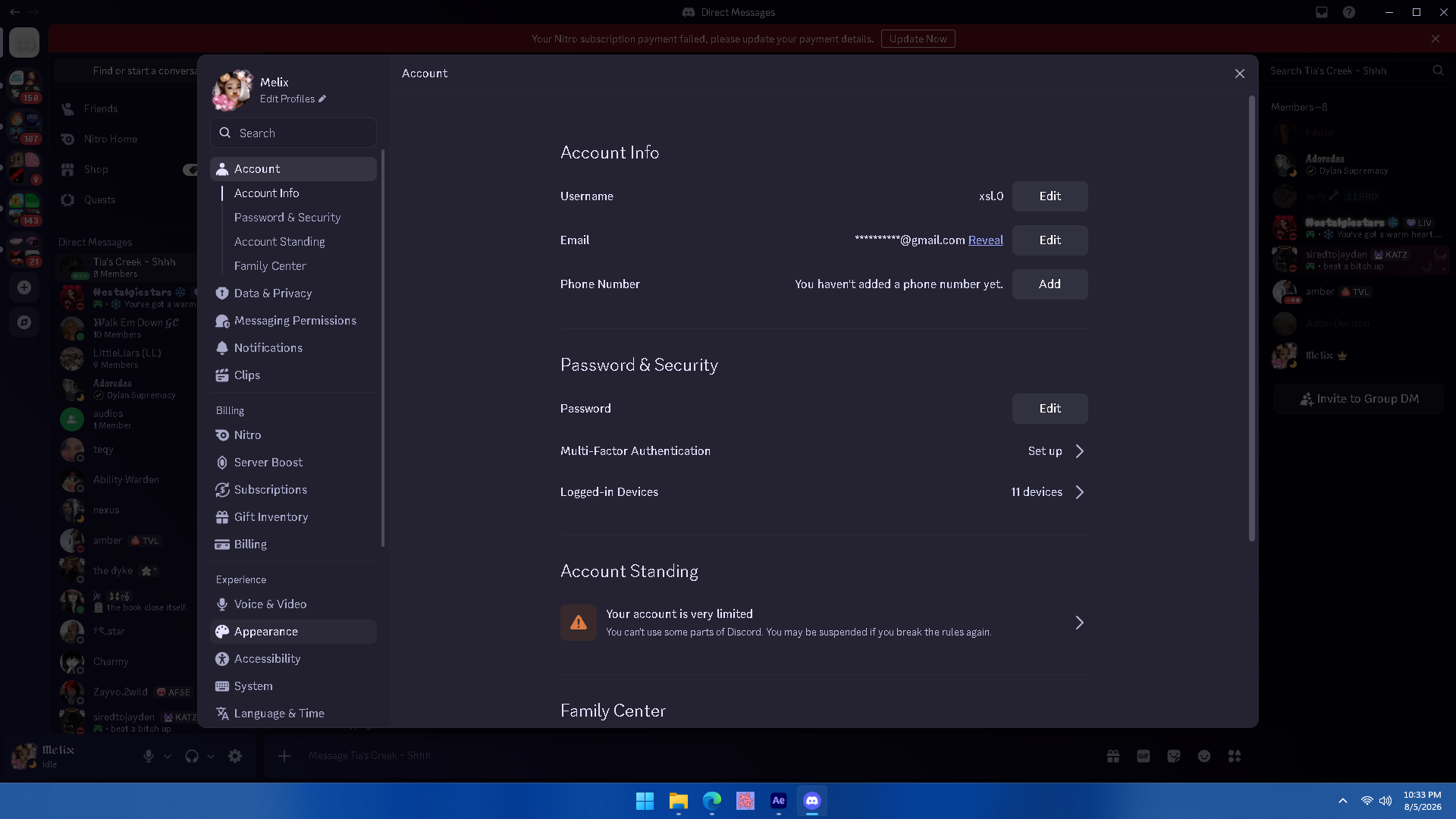
Task: Click the Notifications bell icon
Action: pyautogui.click(x=222, y=348)
